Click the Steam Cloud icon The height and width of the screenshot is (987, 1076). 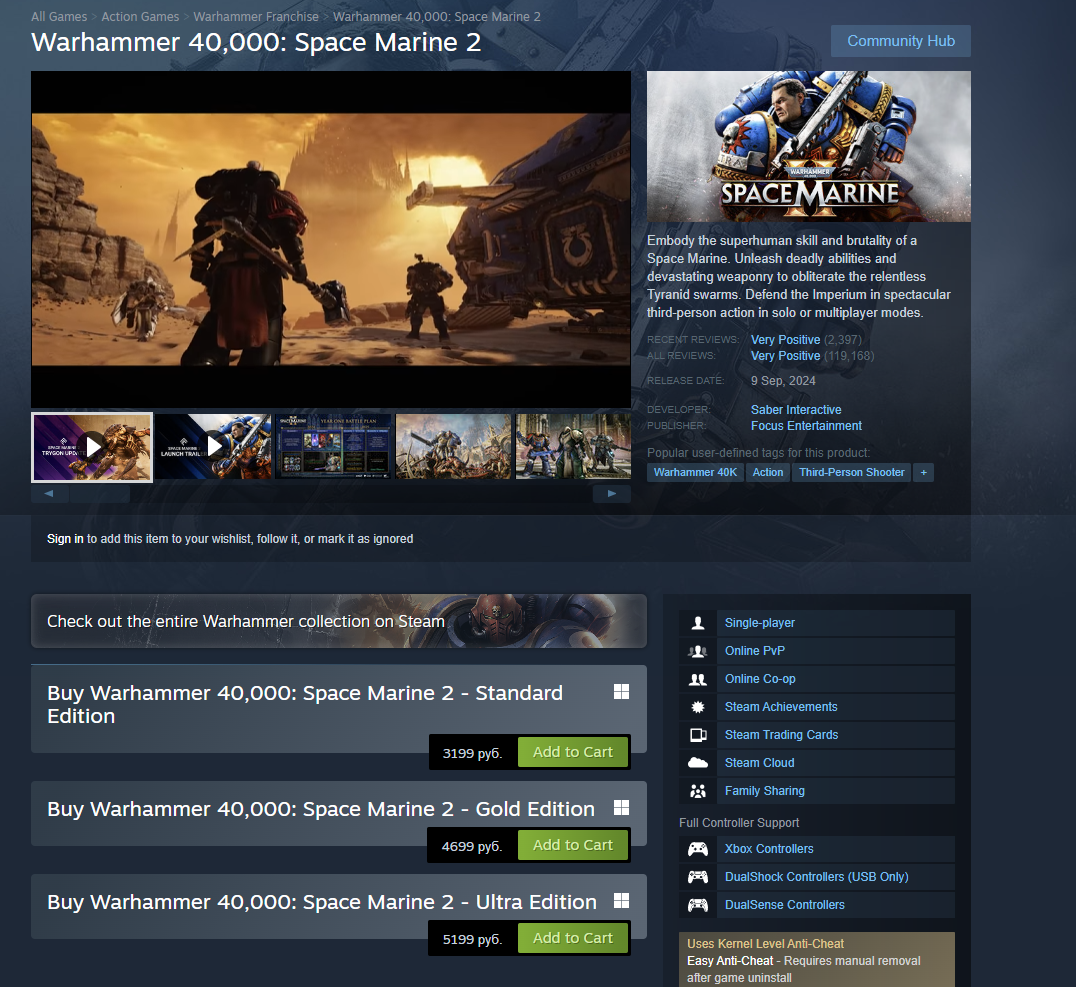click(698, 763)
